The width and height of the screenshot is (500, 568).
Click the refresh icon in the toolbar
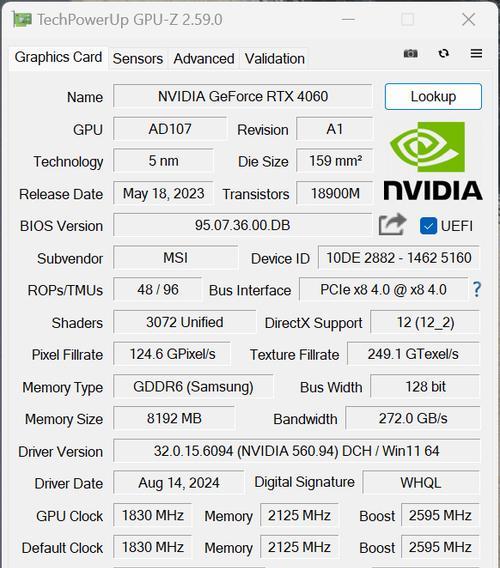(x=443, y=54)
